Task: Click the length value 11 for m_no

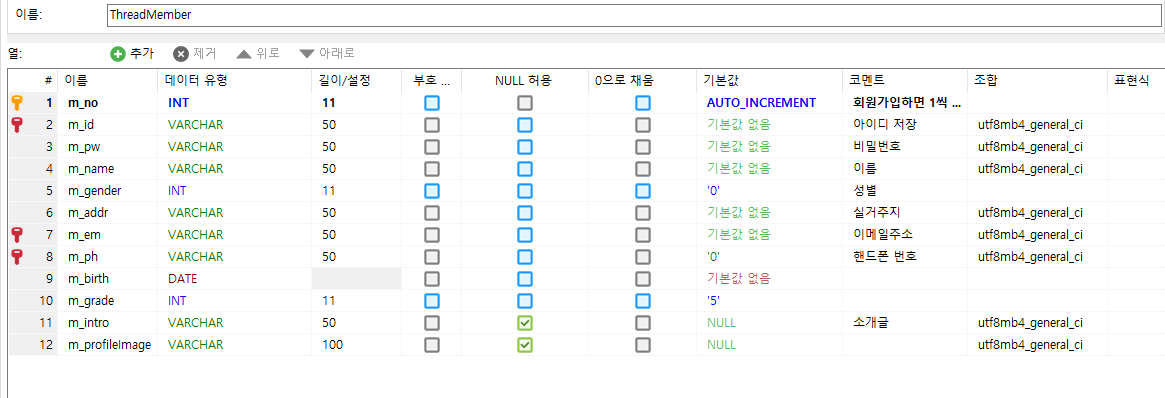Action: (x=328, y=102)
